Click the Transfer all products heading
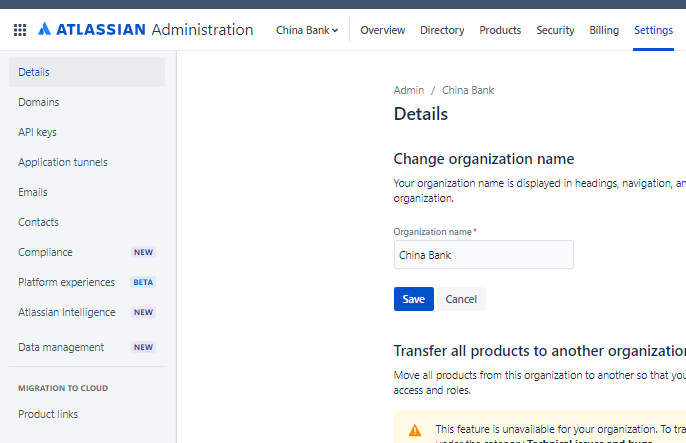686x443 pixels. [539, 351]
